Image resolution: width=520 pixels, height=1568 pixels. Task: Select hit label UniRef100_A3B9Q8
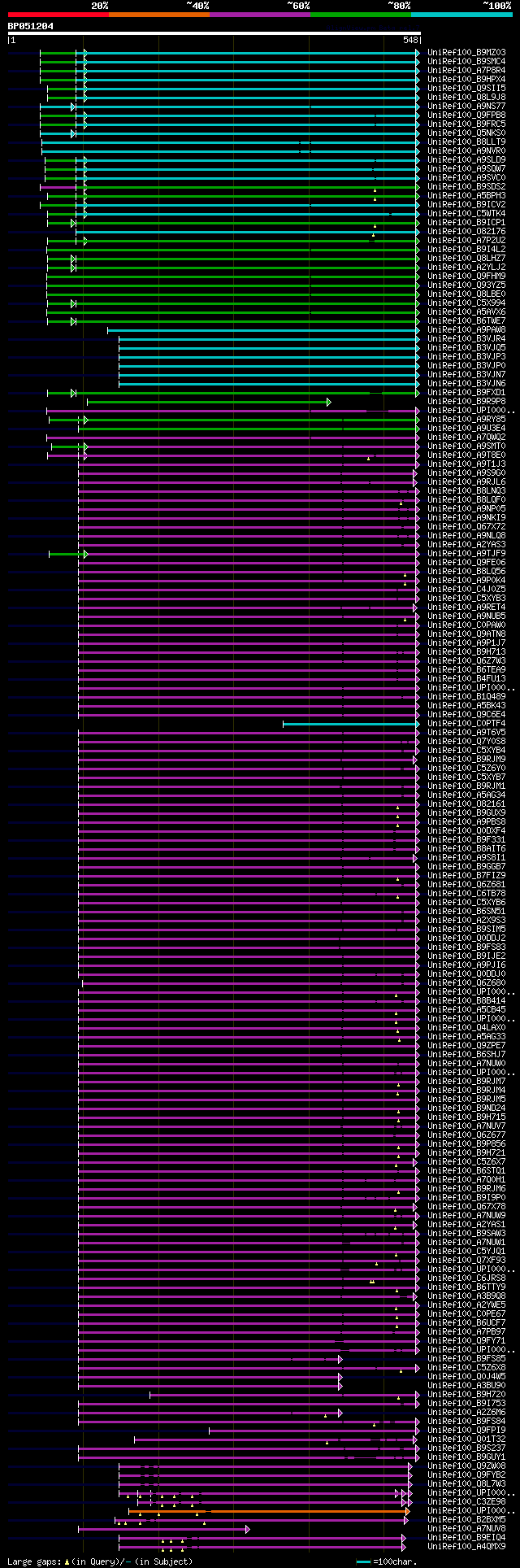[x=466, y=1296]
